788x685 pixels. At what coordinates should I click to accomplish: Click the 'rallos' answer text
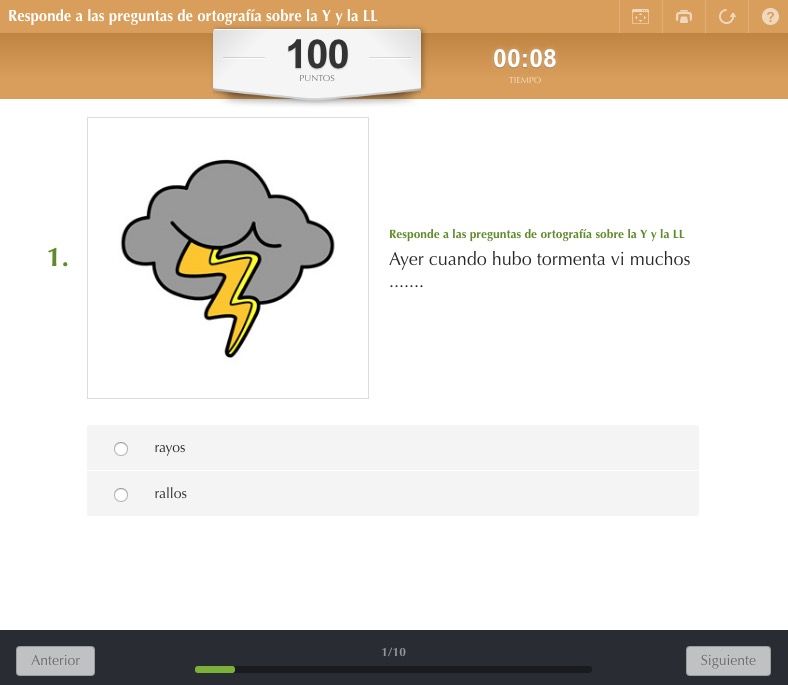170,494
